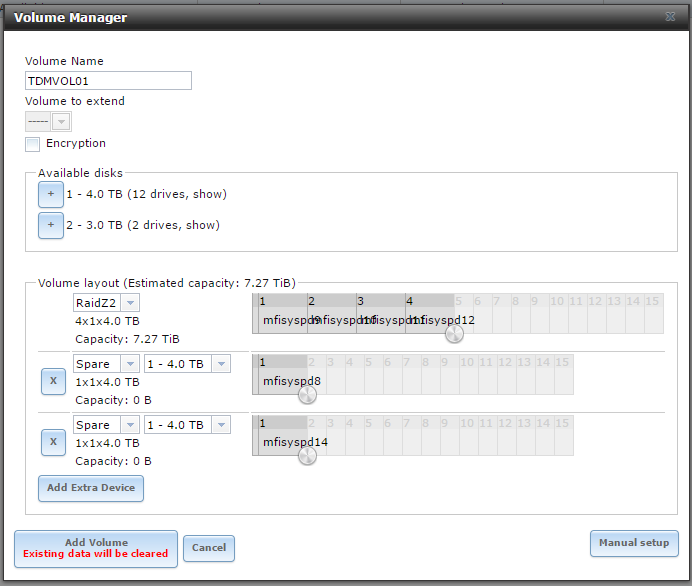The image size is (692, 586).
Task: Switch to Manual setup
Action: tap(634, 543)
